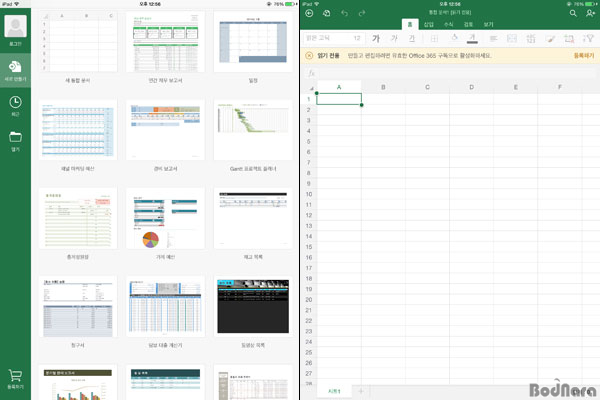Open insert and delete cells options

[569, 38]
